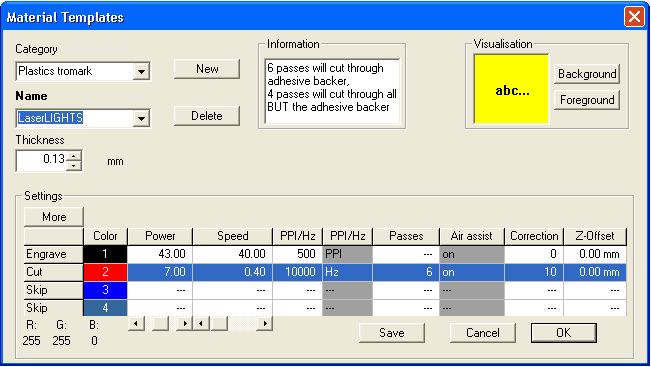Click the Power column header
This screenshot has height=367, width=651.
pos(160,236)
